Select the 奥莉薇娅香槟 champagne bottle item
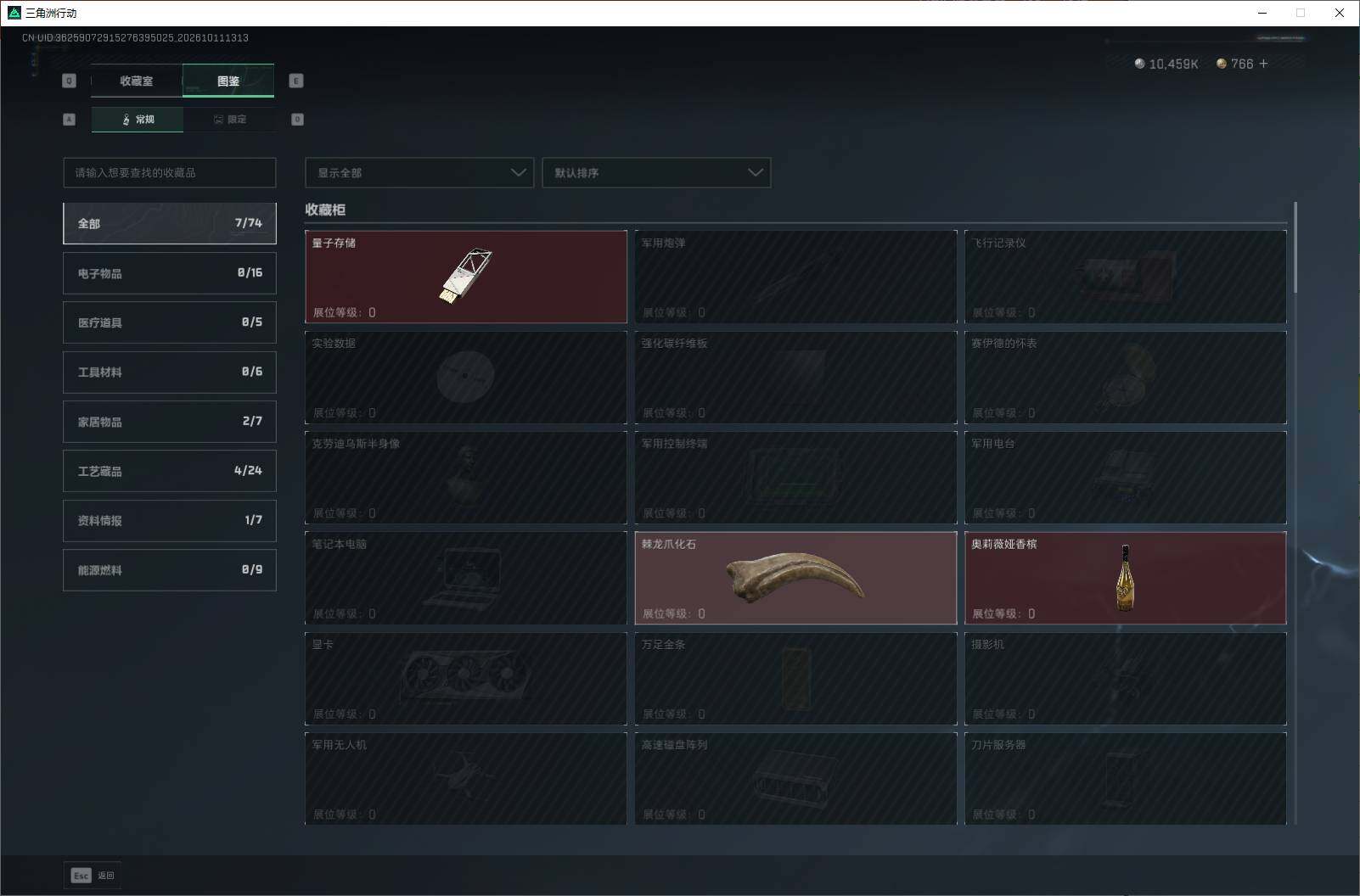Viewport: 1360px width, 896px height. pos(1126,578)
